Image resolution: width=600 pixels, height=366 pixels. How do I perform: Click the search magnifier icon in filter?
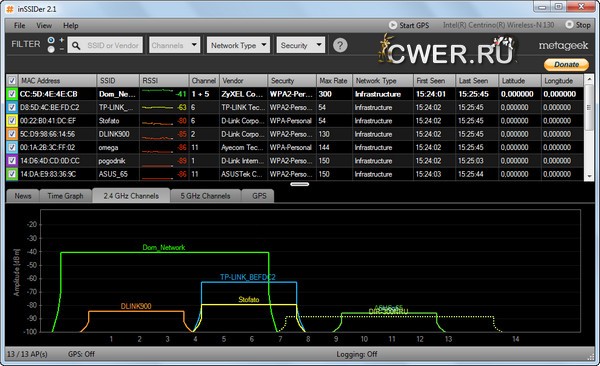point(76,46)
